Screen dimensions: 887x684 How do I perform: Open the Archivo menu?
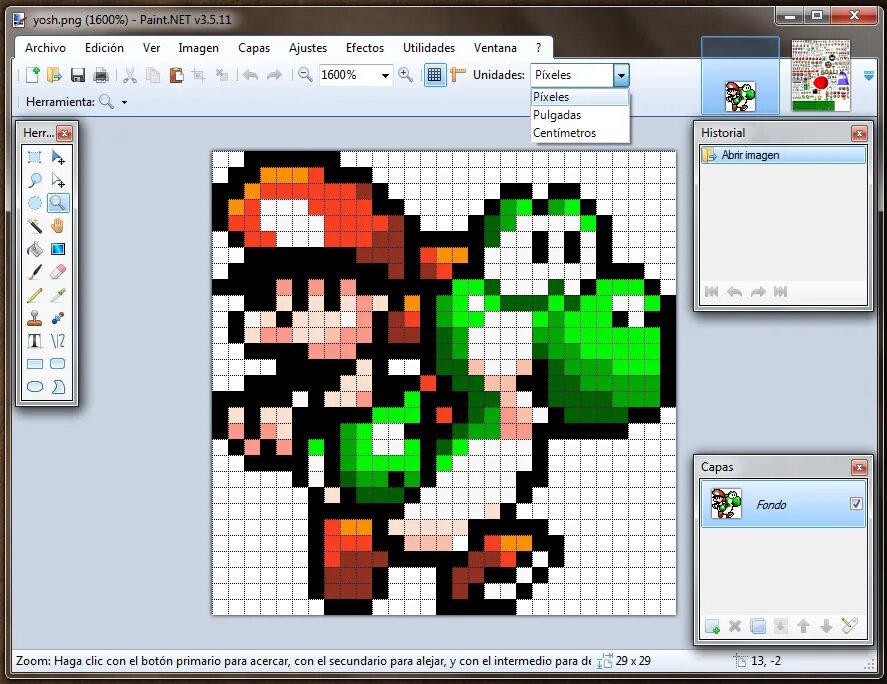click(45, 48)
